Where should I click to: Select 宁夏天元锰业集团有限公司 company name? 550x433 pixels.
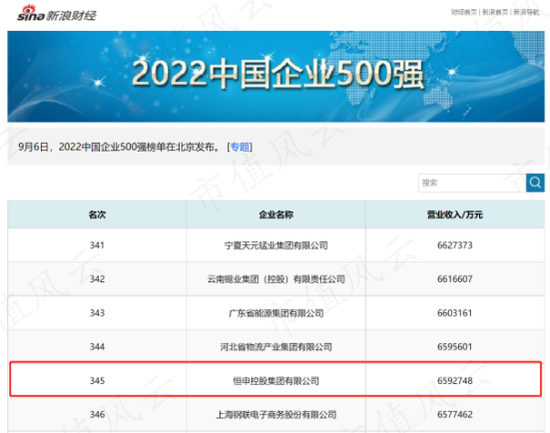276,245
